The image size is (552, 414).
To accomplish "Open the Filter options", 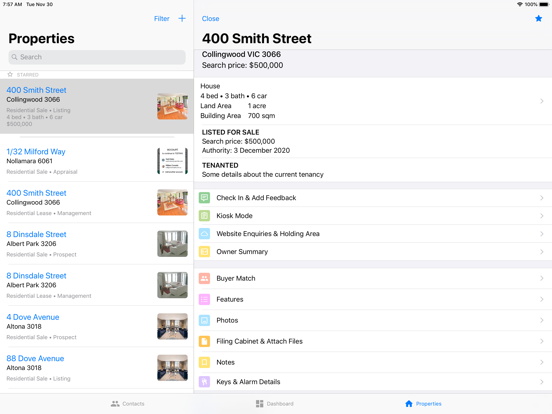I will pos(162,19).
